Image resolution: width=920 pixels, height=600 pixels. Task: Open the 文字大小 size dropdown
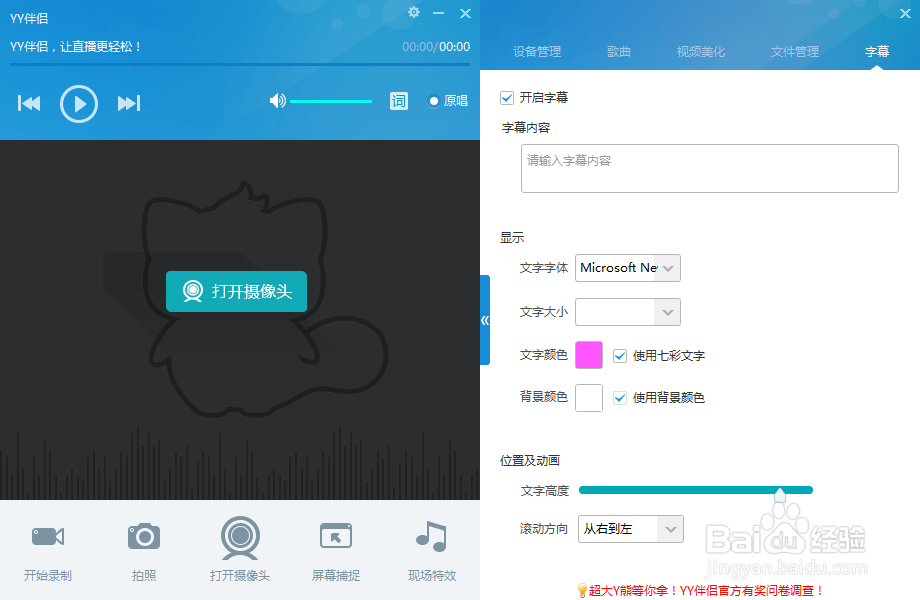tap(628, 312)
